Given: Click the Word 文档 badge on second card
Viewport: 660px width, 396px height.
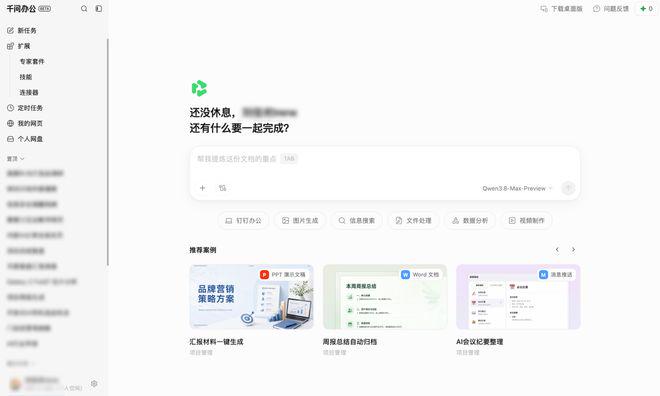Looking at the screenshot, I should 420,274.
